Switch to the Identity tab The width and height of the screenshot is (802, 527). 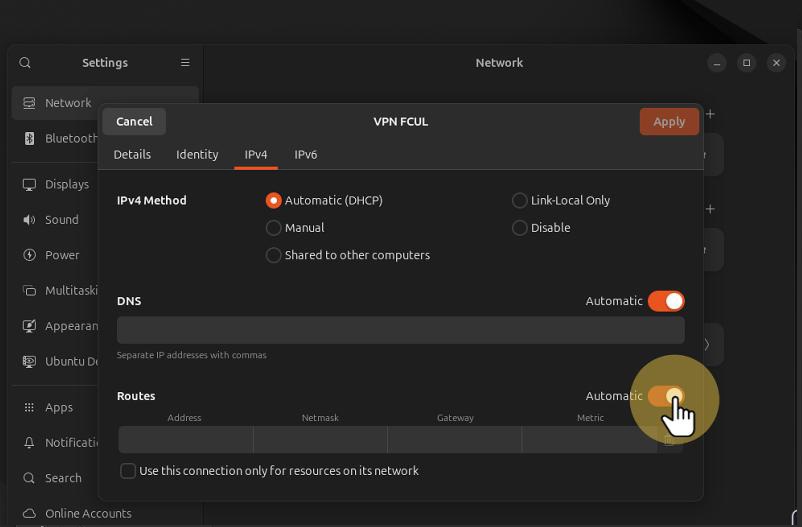[197, 155]
